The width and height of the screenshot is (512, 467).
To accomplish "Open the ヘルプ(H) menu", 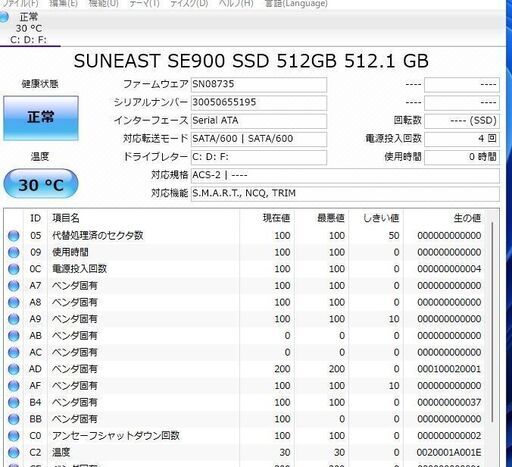I will coord(236,3).
